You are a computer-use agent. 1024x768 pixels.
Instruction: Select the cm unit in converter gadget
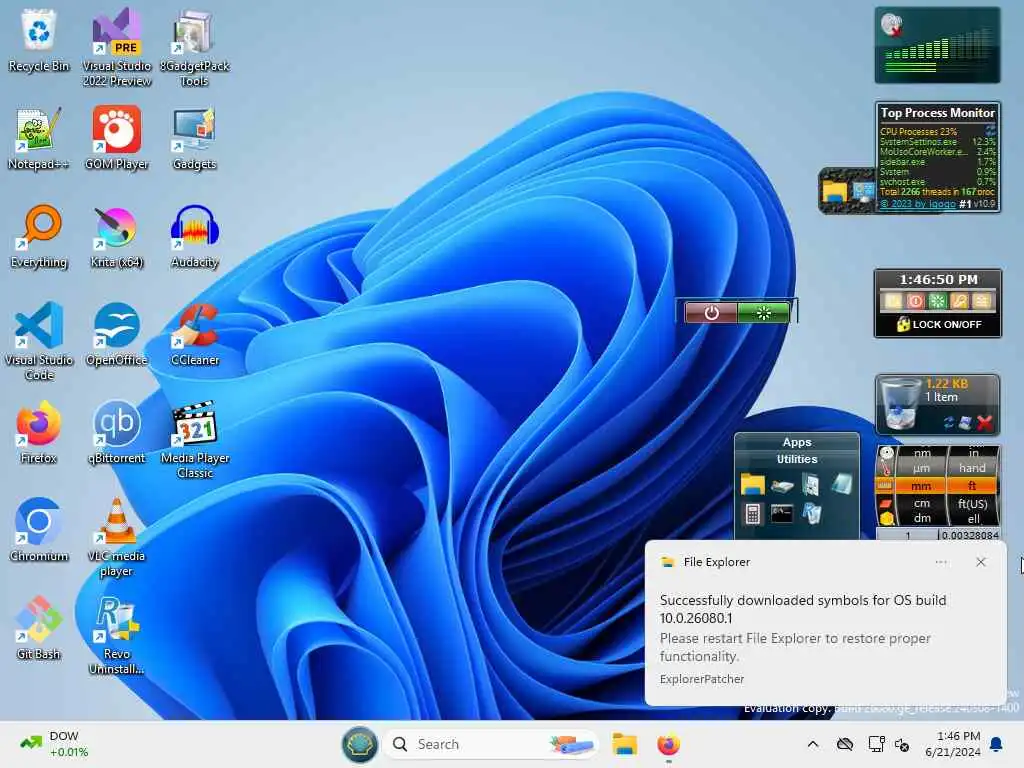[x=921, y=504]
